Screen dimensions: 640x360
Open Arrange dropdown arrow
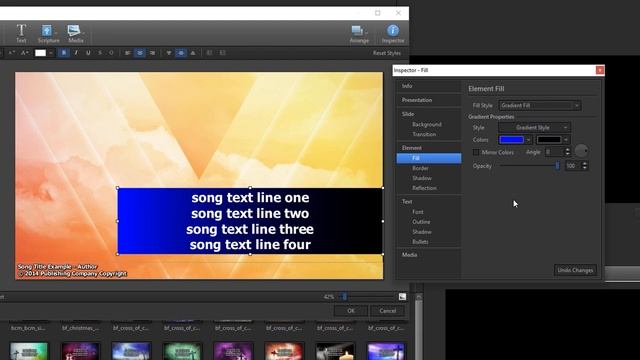pyautogui.click(x=367, y=32)
